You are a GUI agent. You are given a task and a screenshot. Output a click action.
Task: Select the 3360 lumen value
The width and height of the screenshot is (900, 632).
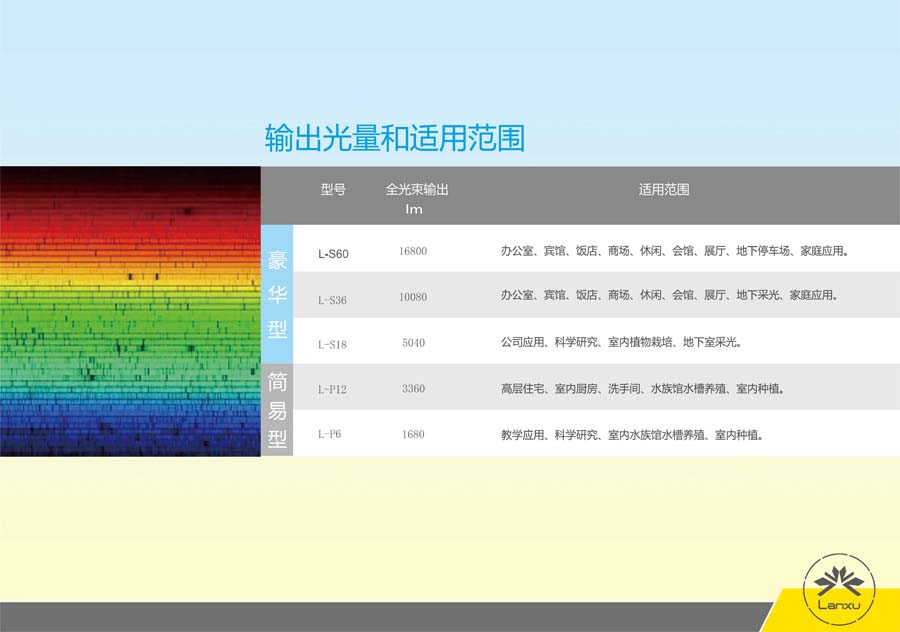tap(413, 389)
